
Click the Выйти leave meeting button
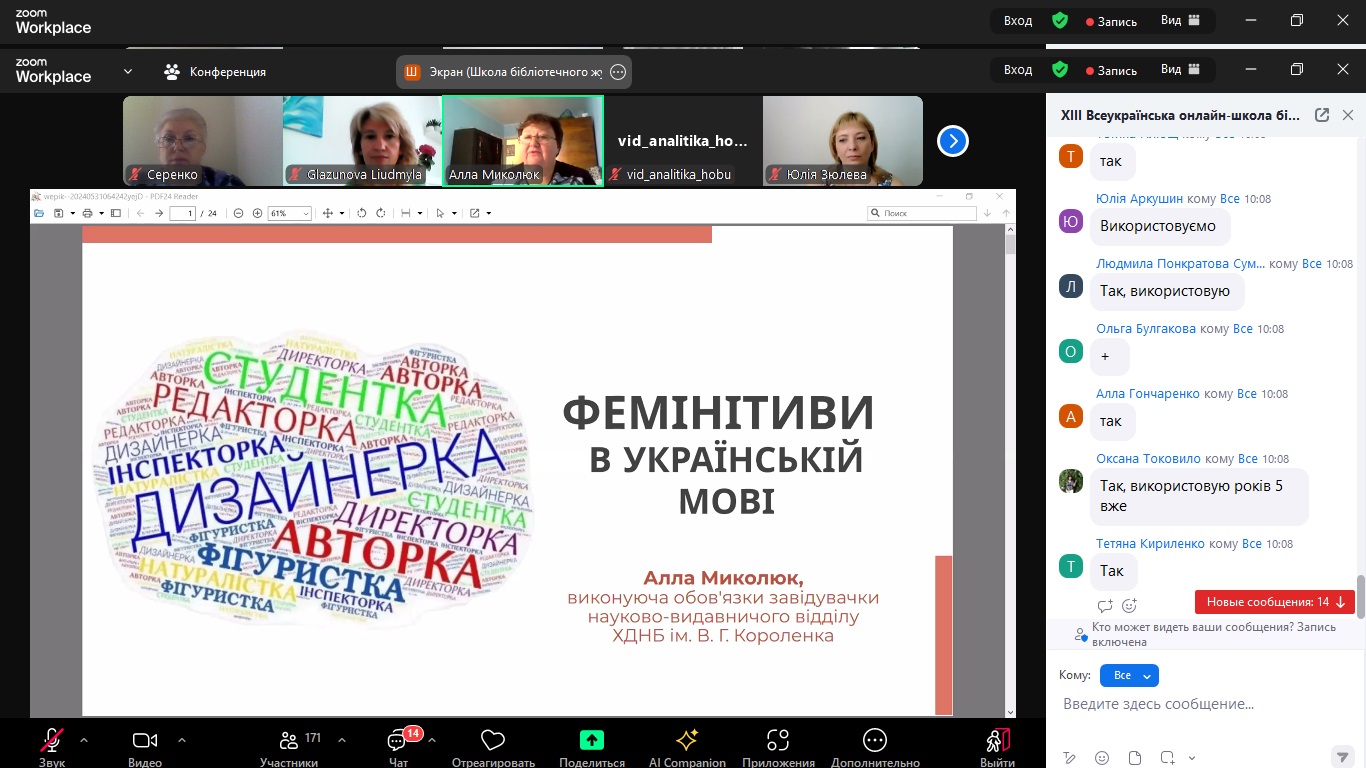(x=997, y=741)
